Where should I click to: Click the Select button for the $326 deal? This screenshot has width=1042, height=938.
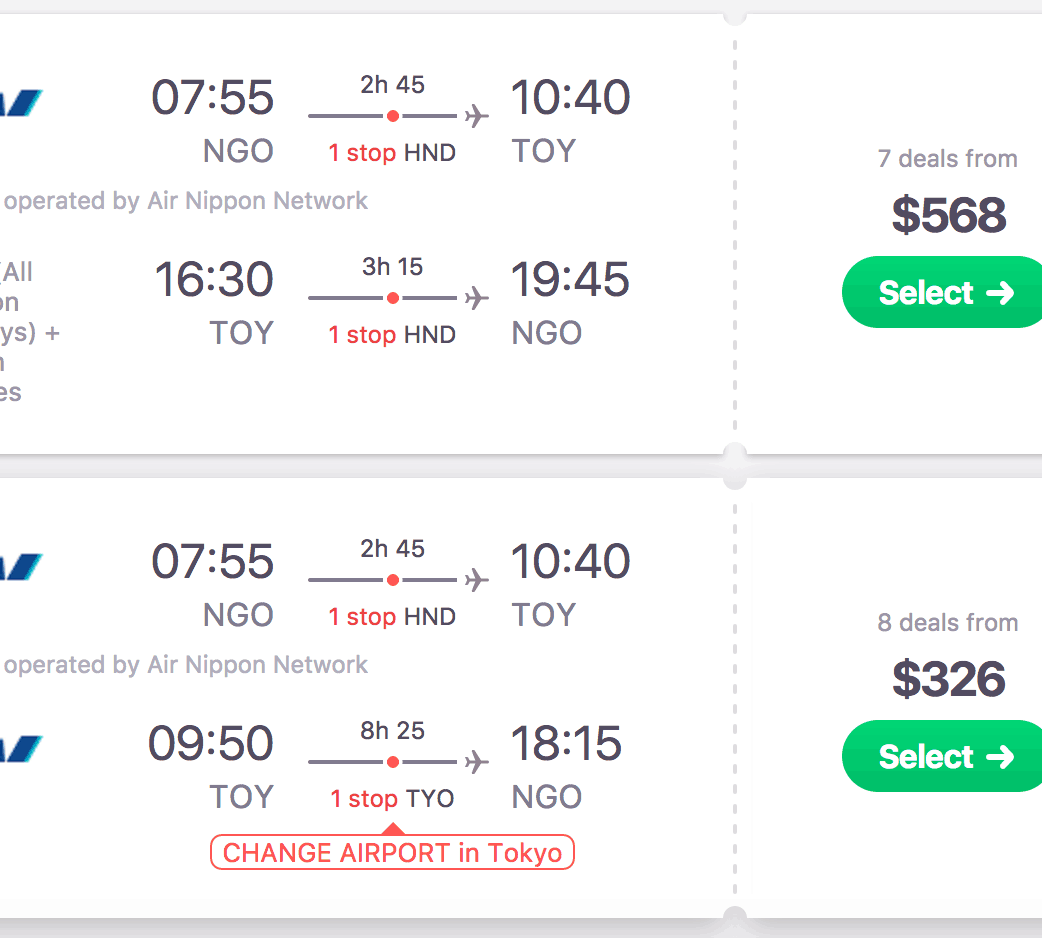(x=945, y=756)
